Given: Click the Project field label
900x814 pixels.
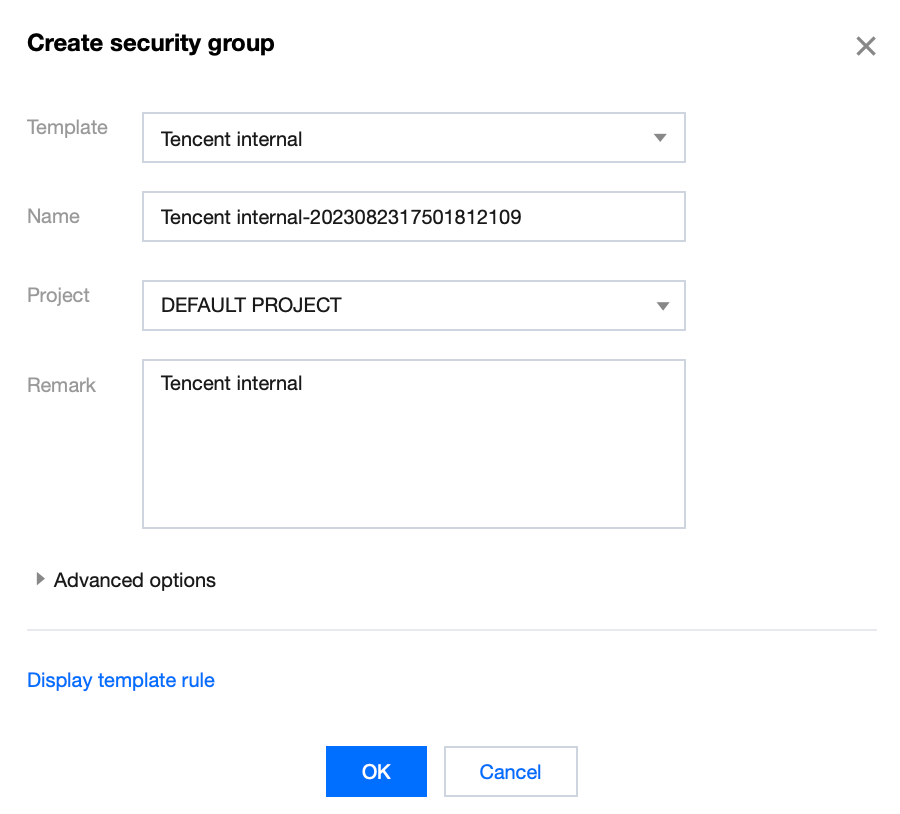Looking at the screenshot, I should (x=58, y=295).
